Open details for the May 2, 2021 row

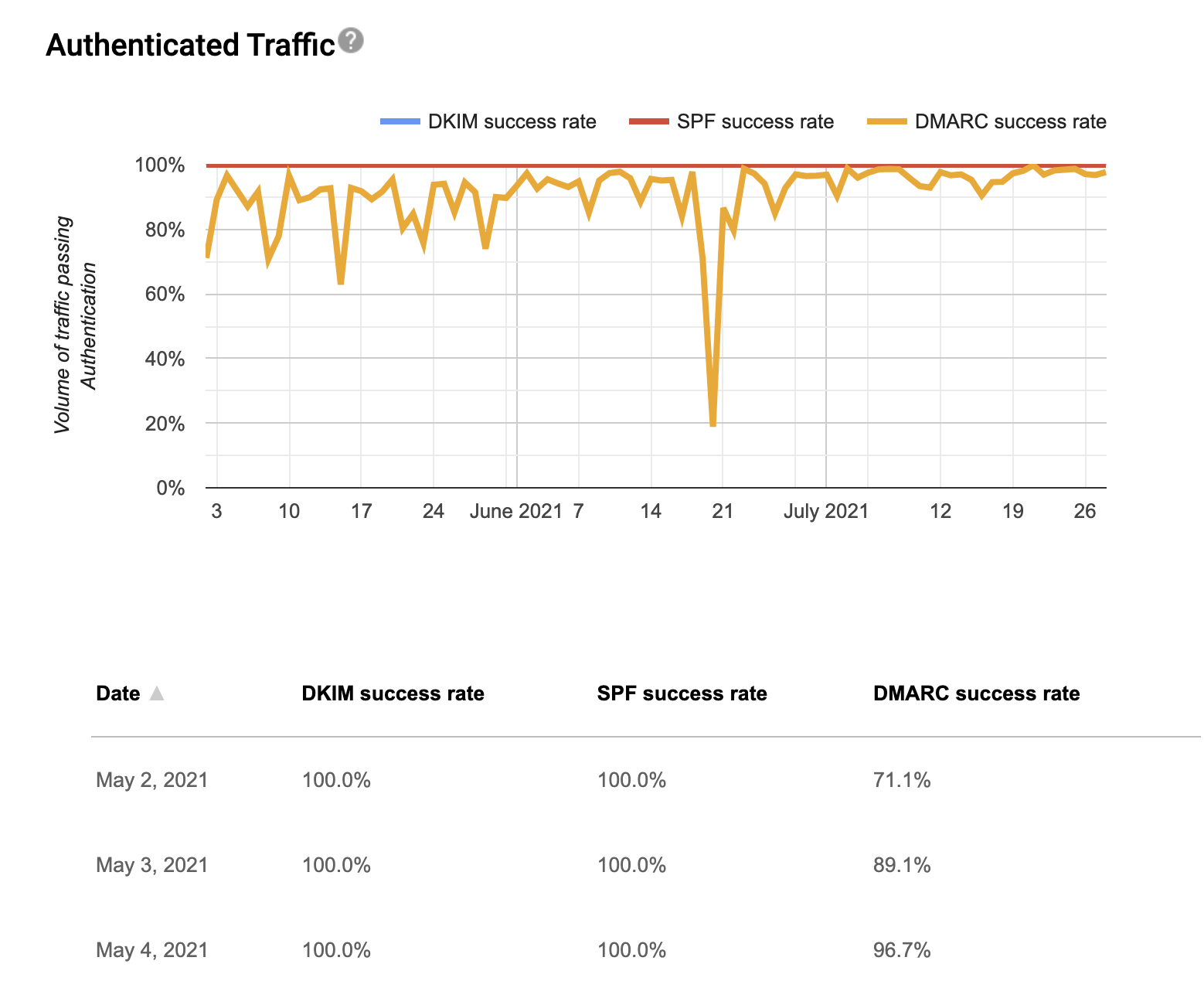coord(151,780)
